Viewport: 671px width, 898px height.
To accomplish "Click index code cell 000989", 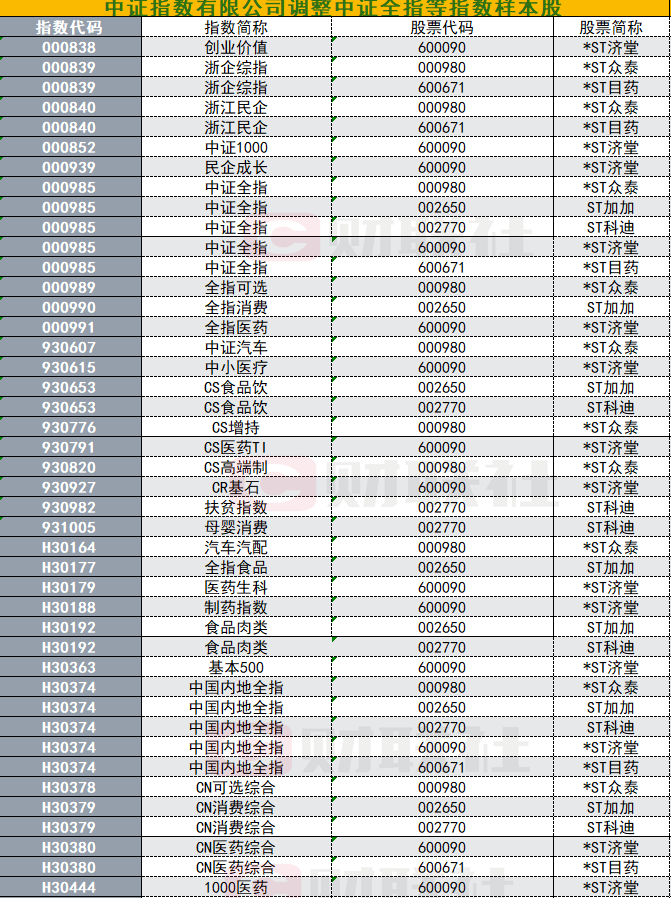I will [70, 287].
